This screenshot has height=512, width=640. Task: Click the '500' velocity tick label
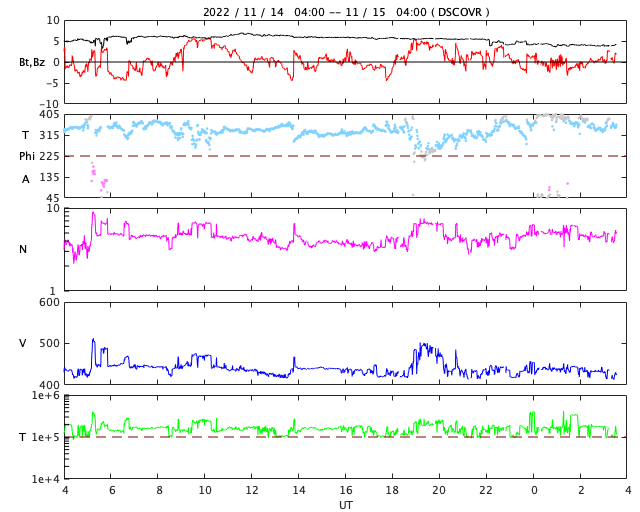49,343
